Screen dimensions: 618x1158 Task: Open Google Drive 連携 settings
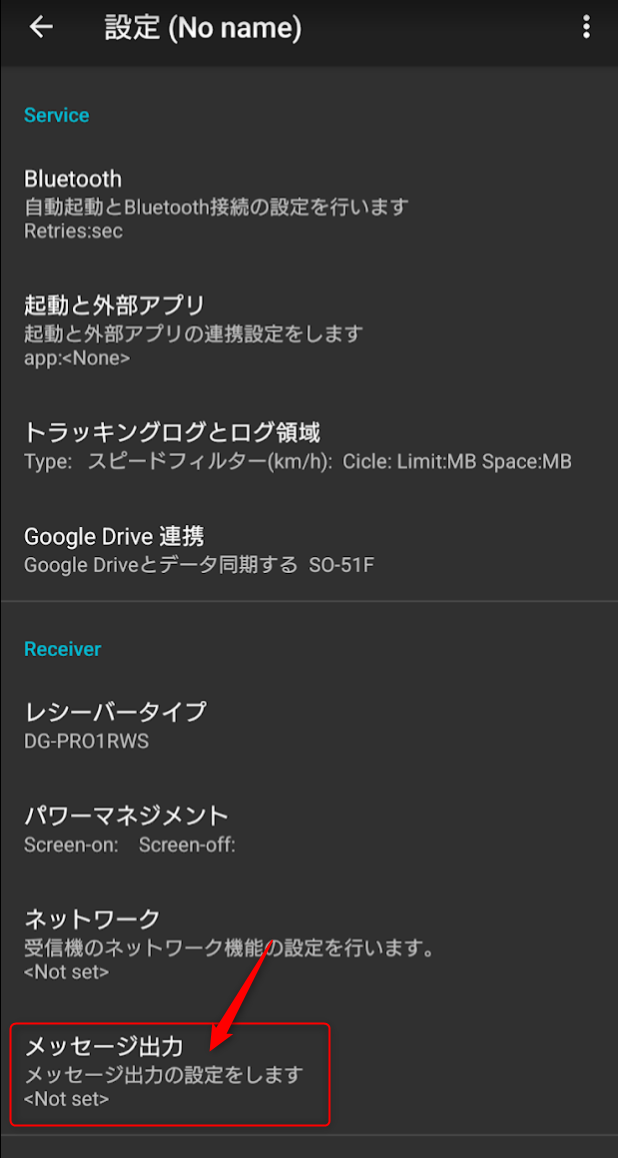(114, 536)
